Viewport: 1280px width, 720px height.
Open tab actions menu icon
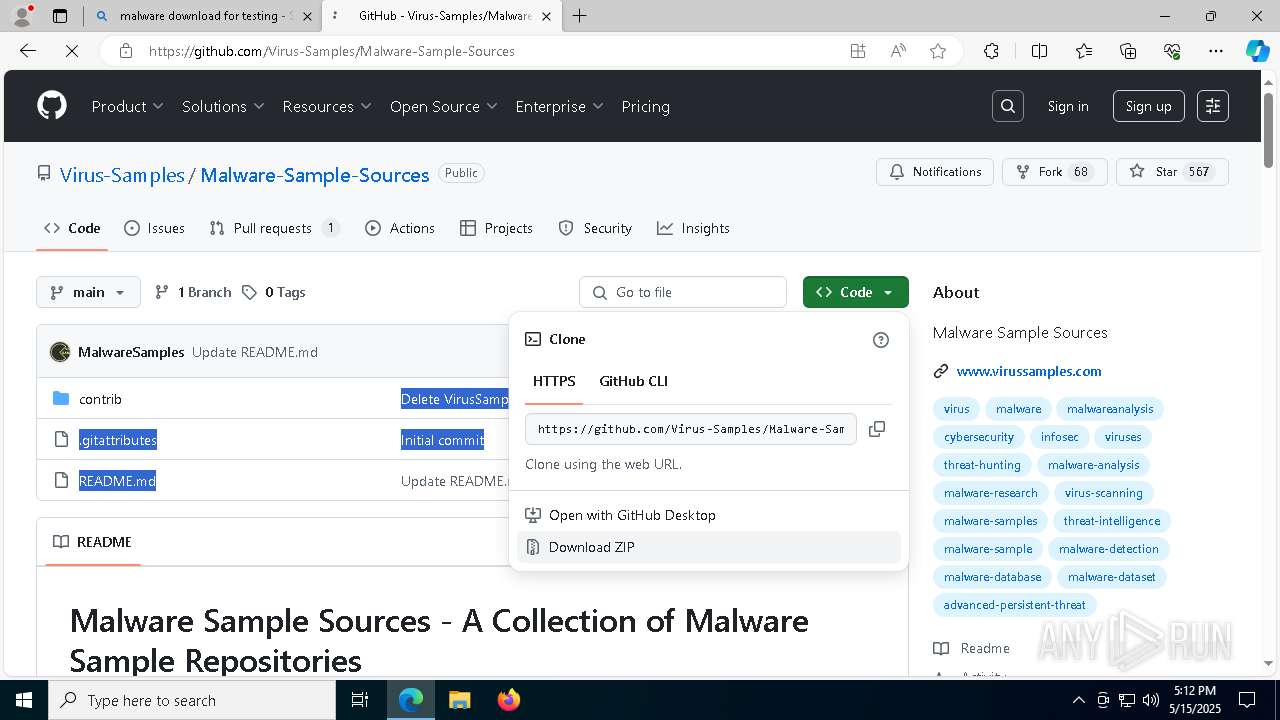tap(60, 16)
